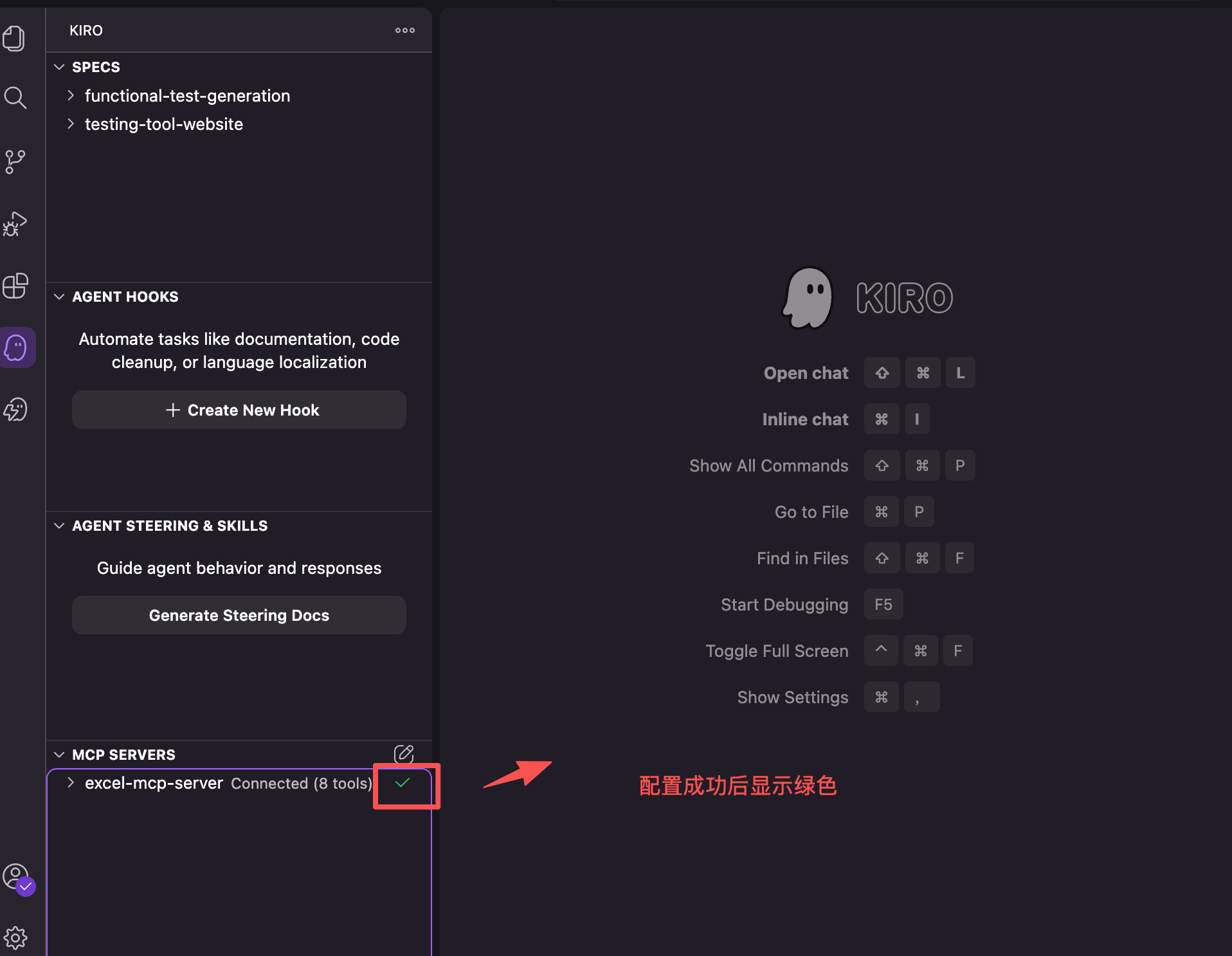This screenshot has width=1232, height=956.
Task: Expand the functional-test-generation spec
Action: (71, 95)
